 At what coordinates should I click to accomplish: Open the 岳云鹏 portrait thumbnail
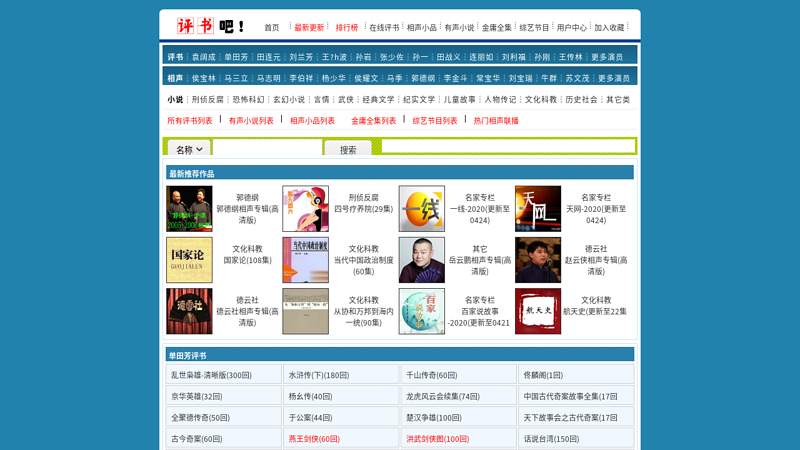422,260
